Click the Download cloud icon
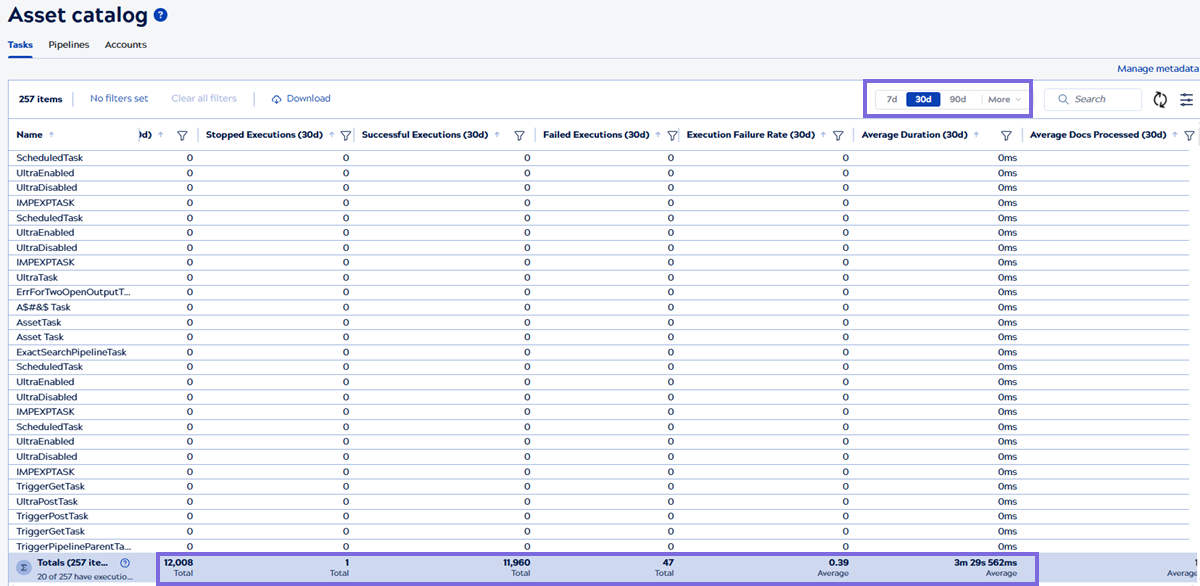 [x=276, y=99]
